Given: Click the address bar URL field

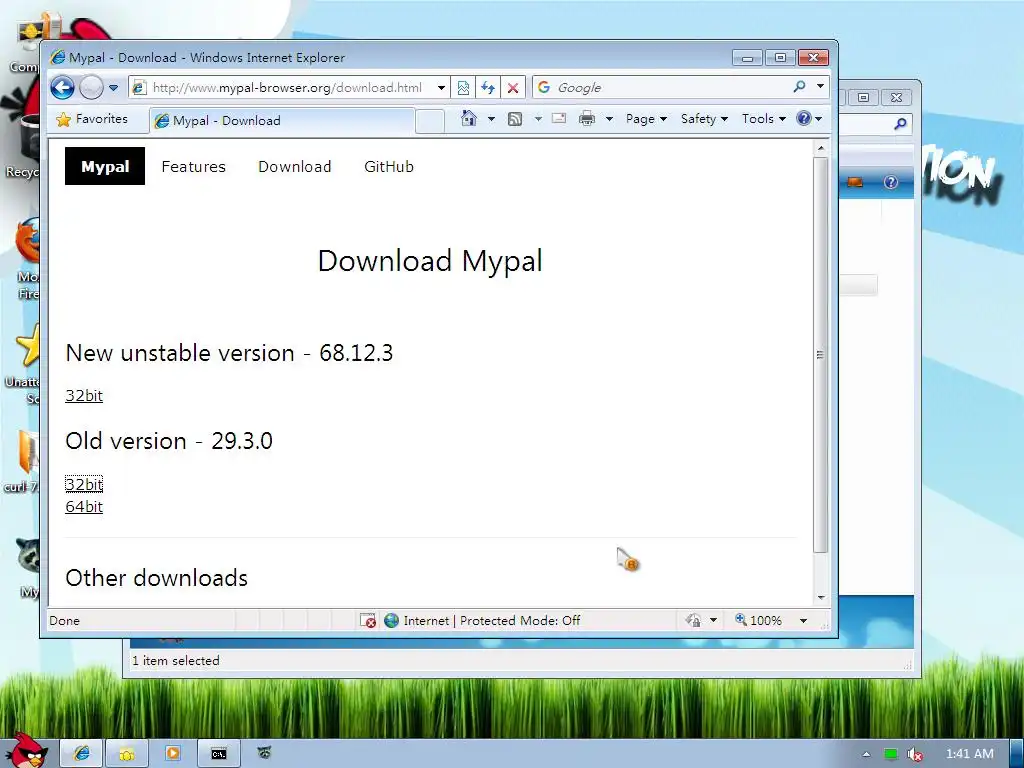Looking at the screenshot, I should (287, 87).
